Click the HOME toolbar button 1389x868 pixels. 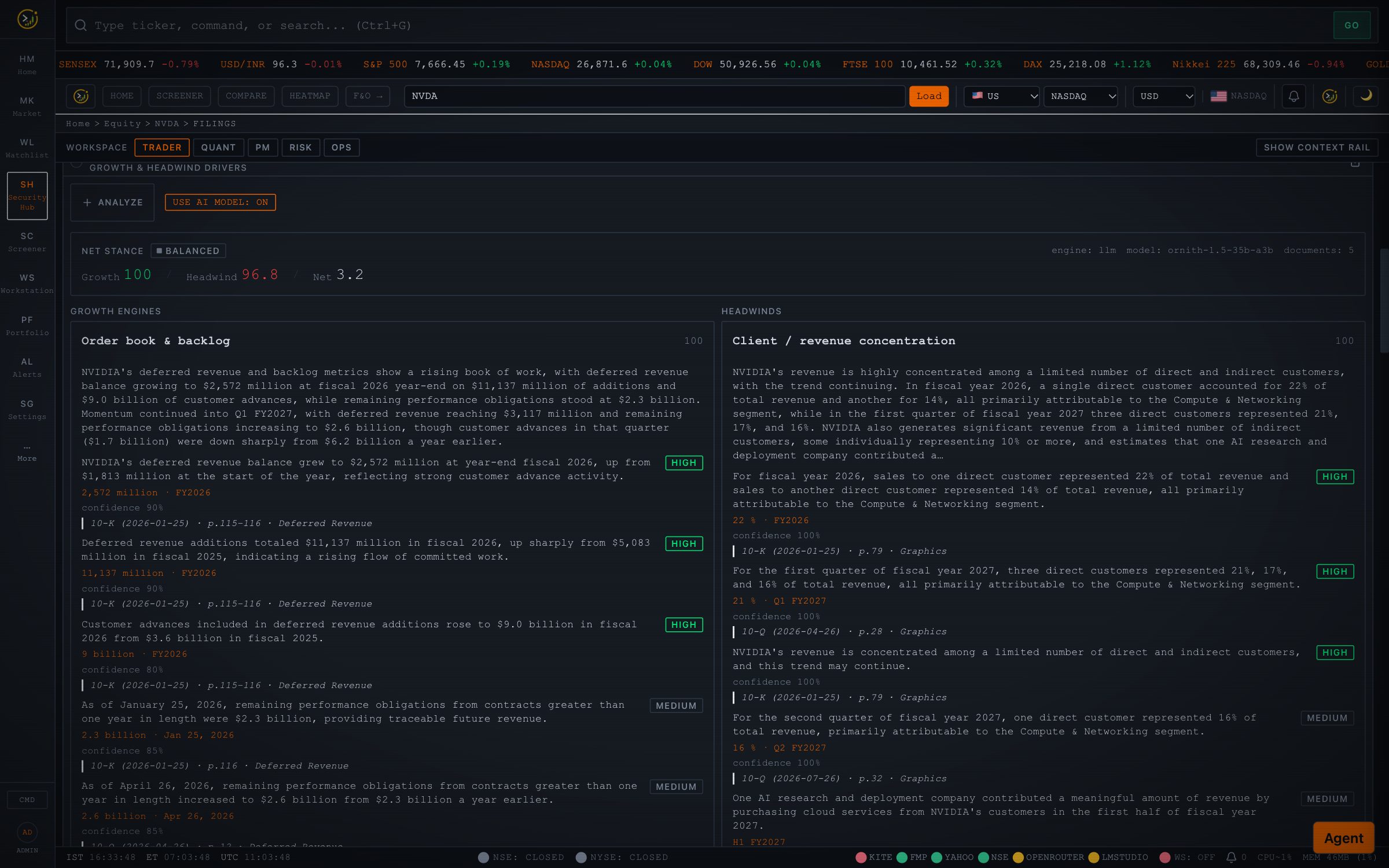tap(122, 96)
